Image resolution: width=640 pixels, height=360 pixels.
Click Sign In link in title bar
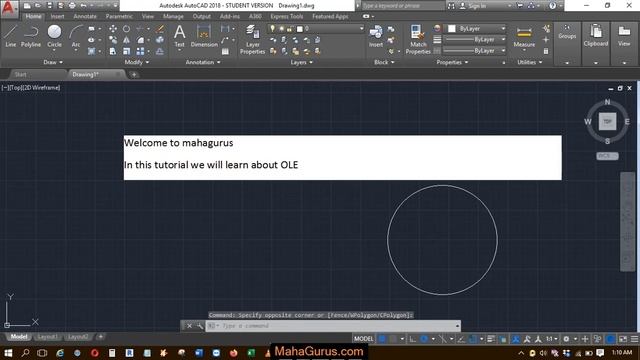pyautogui.click(x=477, y=6)
